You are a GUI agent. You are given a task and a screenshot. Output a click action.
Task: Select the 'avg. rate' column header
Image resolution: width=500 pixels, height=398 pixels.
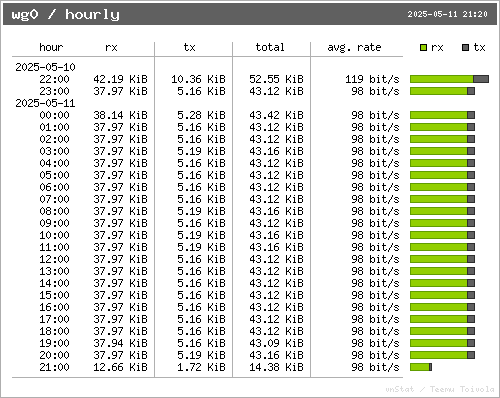[354, 47]
